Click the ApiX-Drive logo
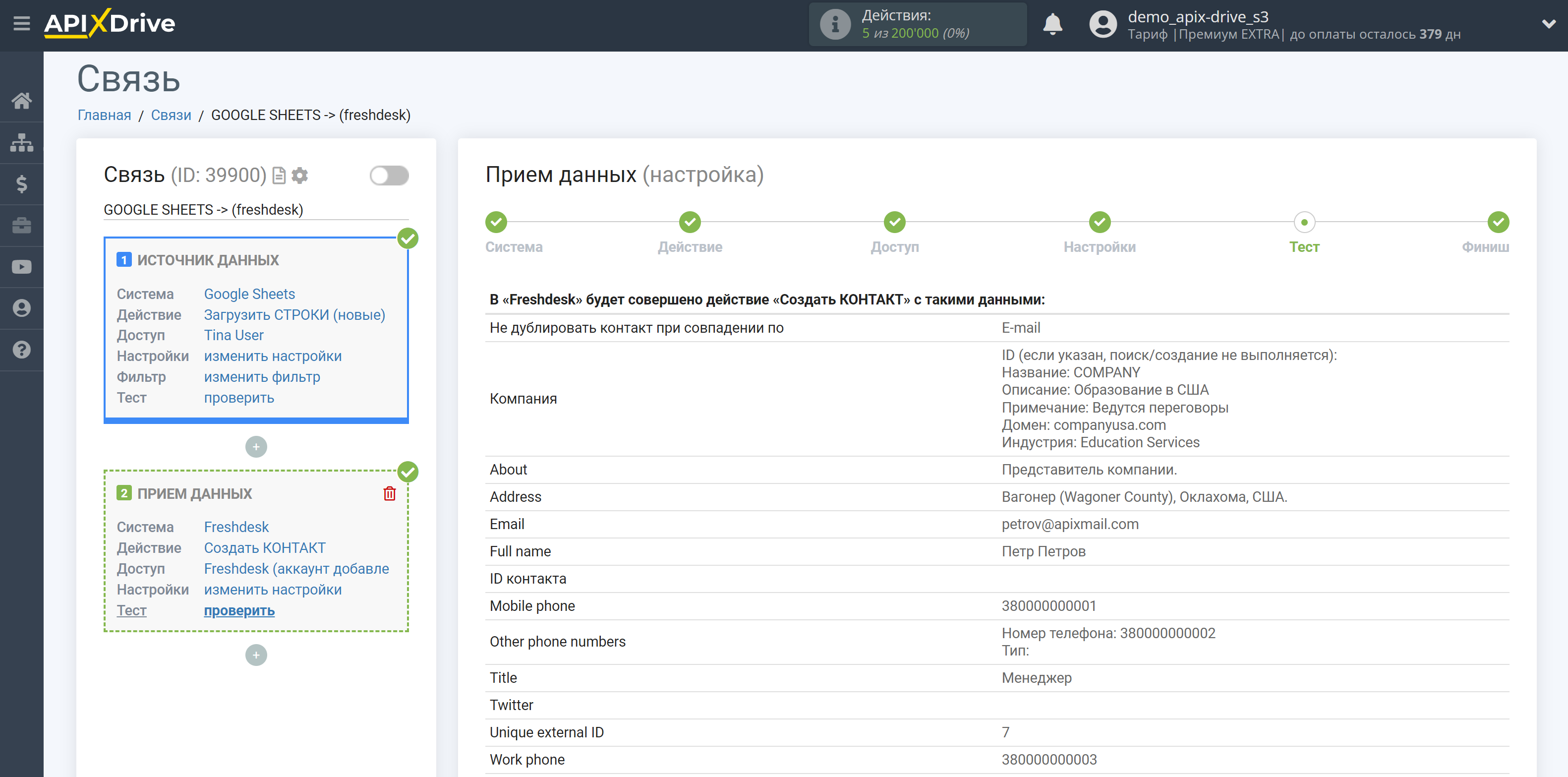1568x777 pixels. (x=110, y=24)
